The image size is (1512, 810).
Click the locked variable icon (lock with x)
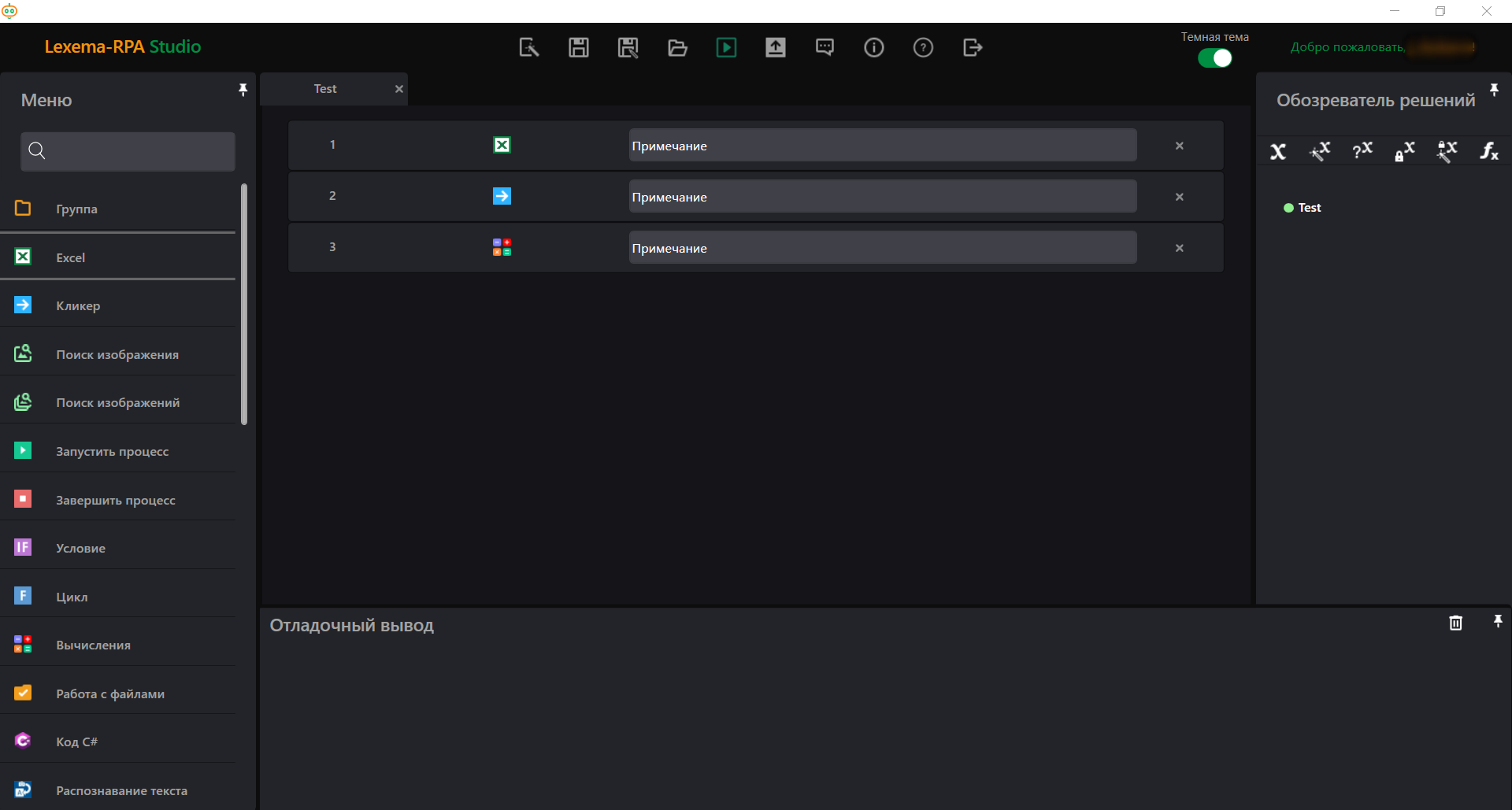(x=1404, y=151)
